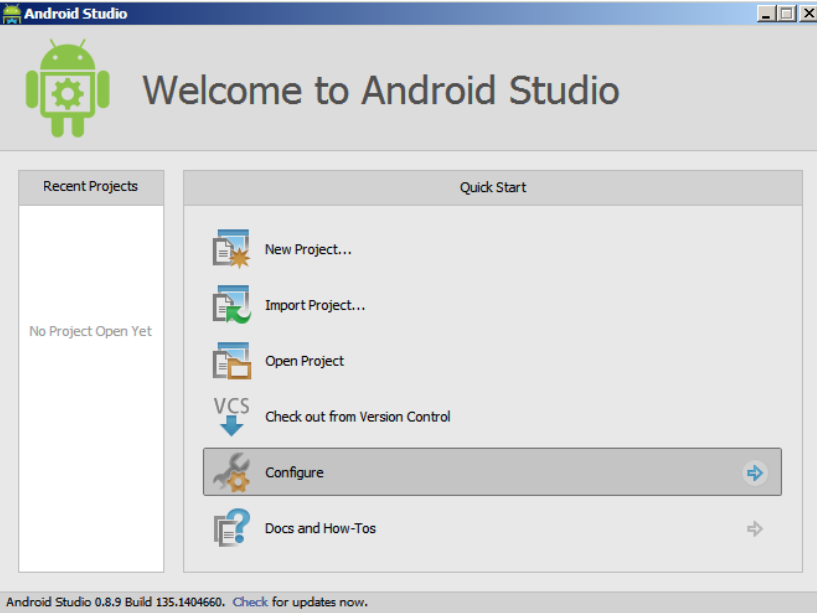
Task: Close the Android Studio window
Action: [x=808, y=14]
